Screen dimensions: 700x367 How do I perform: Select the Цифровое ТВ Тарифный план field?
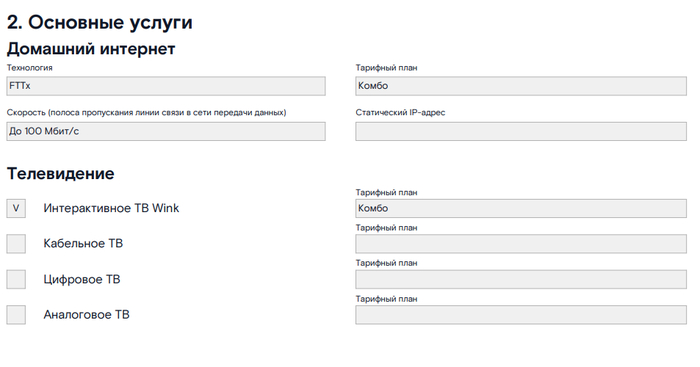(x=521, y=279)
